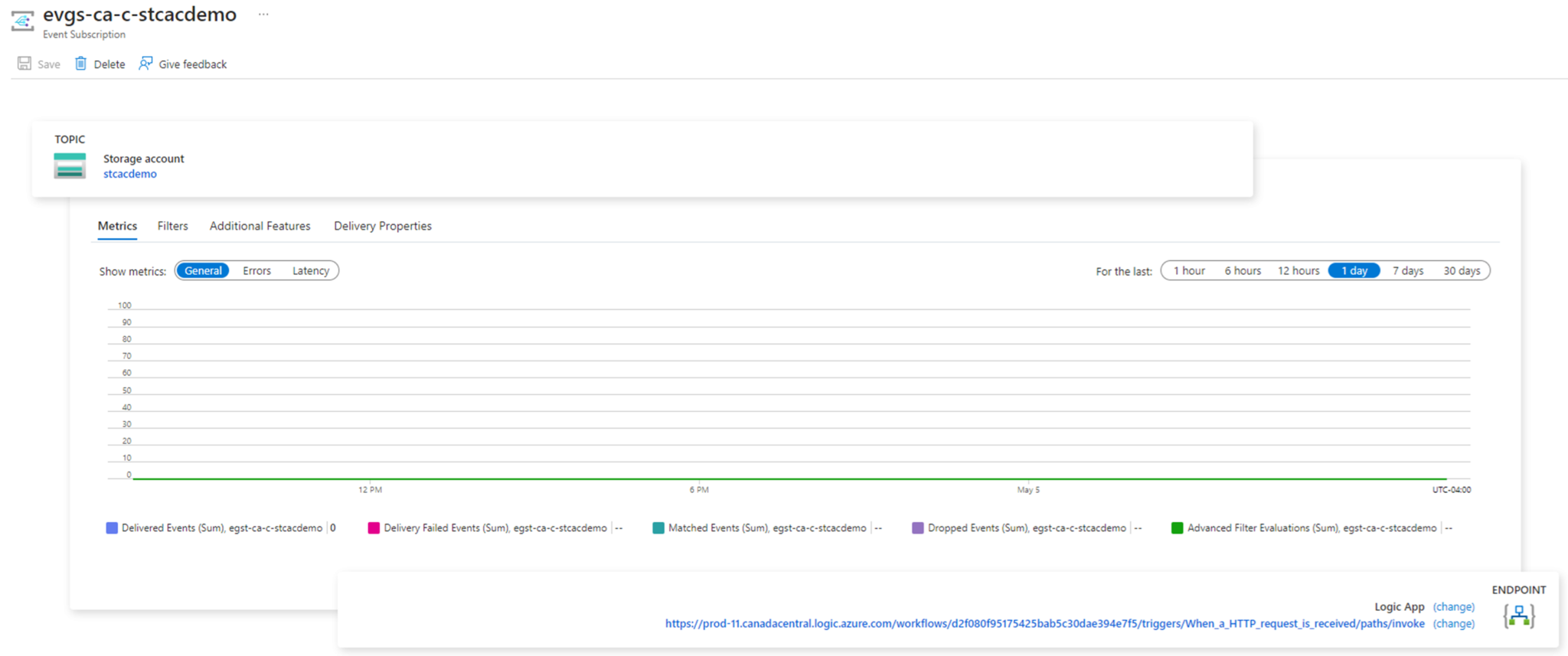
Task: Click the Delivered Events legend label
Action: (x=222, y=528)
